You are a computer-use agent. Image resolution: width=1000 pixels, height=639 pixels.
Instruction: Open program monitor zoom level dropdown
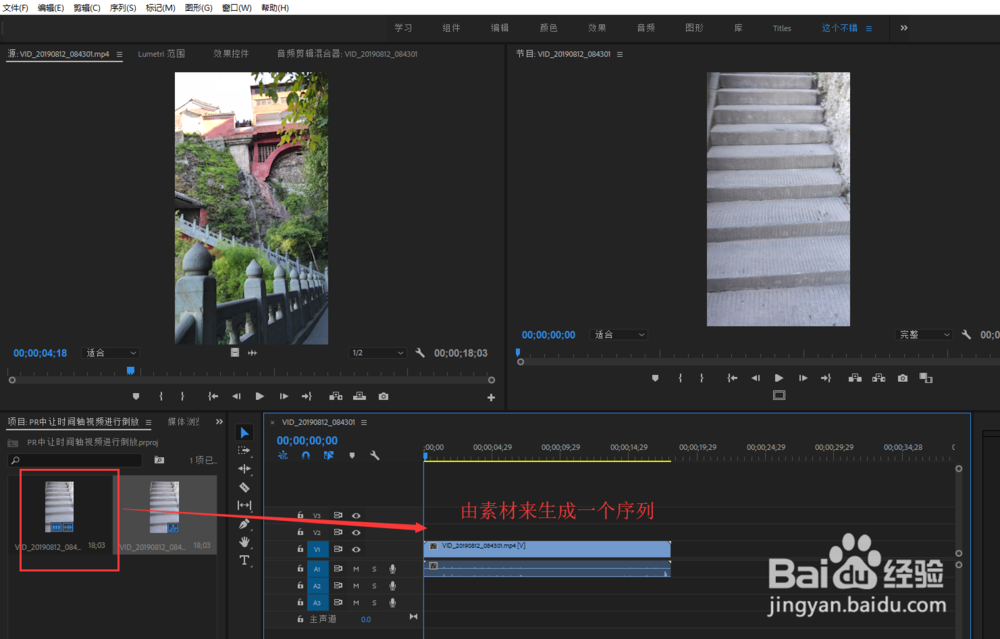click(x=619, y=335)
